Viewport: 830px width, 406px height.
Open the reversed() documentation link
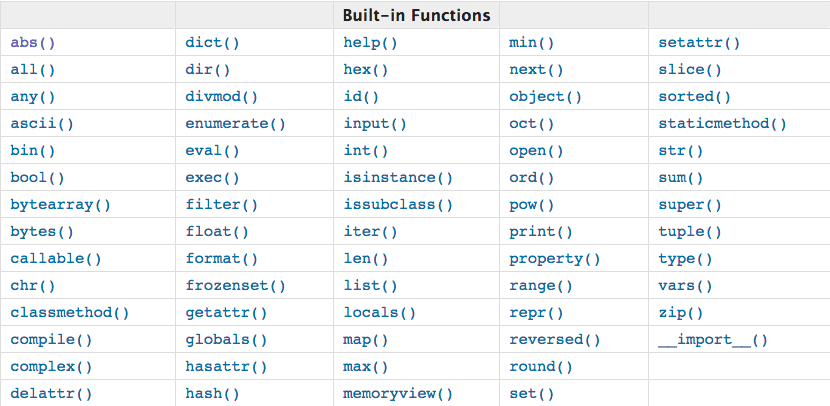pos(554,340)
